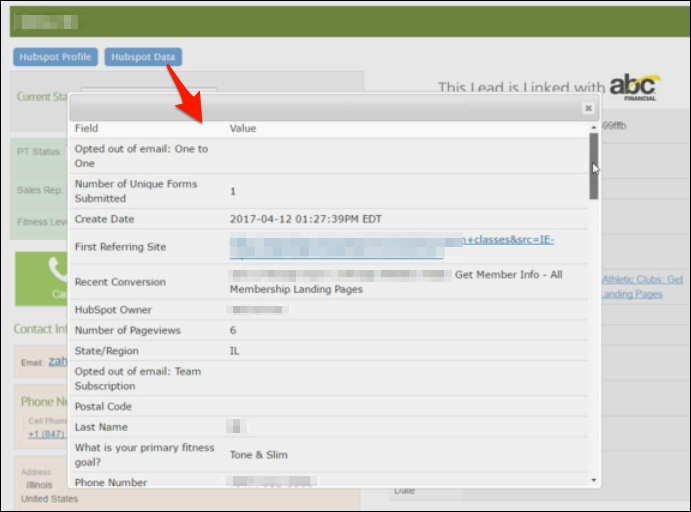The image size is (691, 512).
Task: Click the Hubspot Data button
Action: click(x=143, y=57)
